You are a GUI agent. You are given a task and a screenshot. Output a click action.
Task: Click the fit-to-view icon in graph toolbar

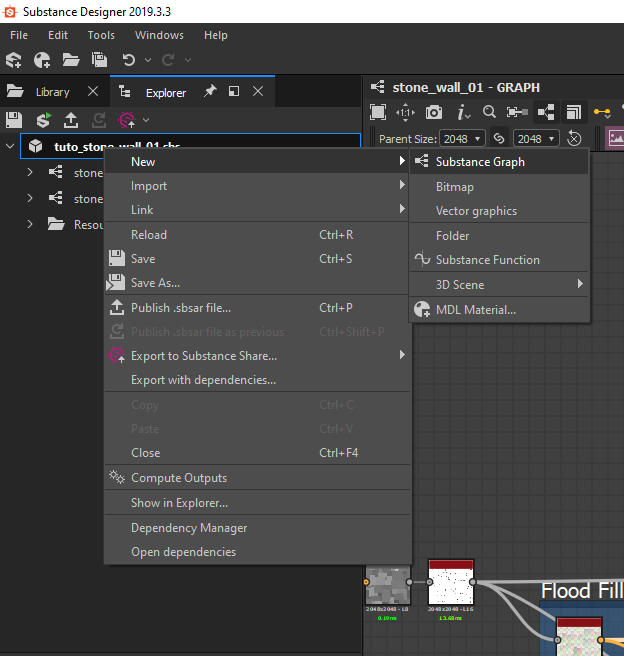(x=378, y=112)
